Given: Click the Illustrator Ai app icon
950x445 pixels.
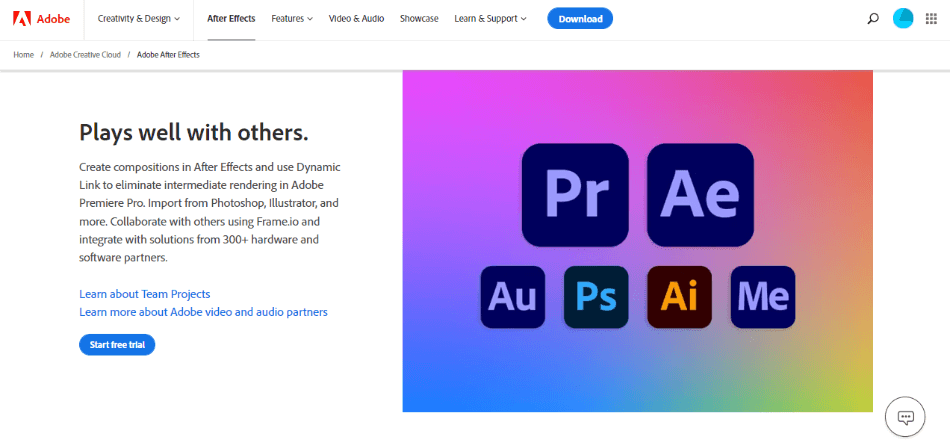Looking at the screenshot, I should point(679,297).
